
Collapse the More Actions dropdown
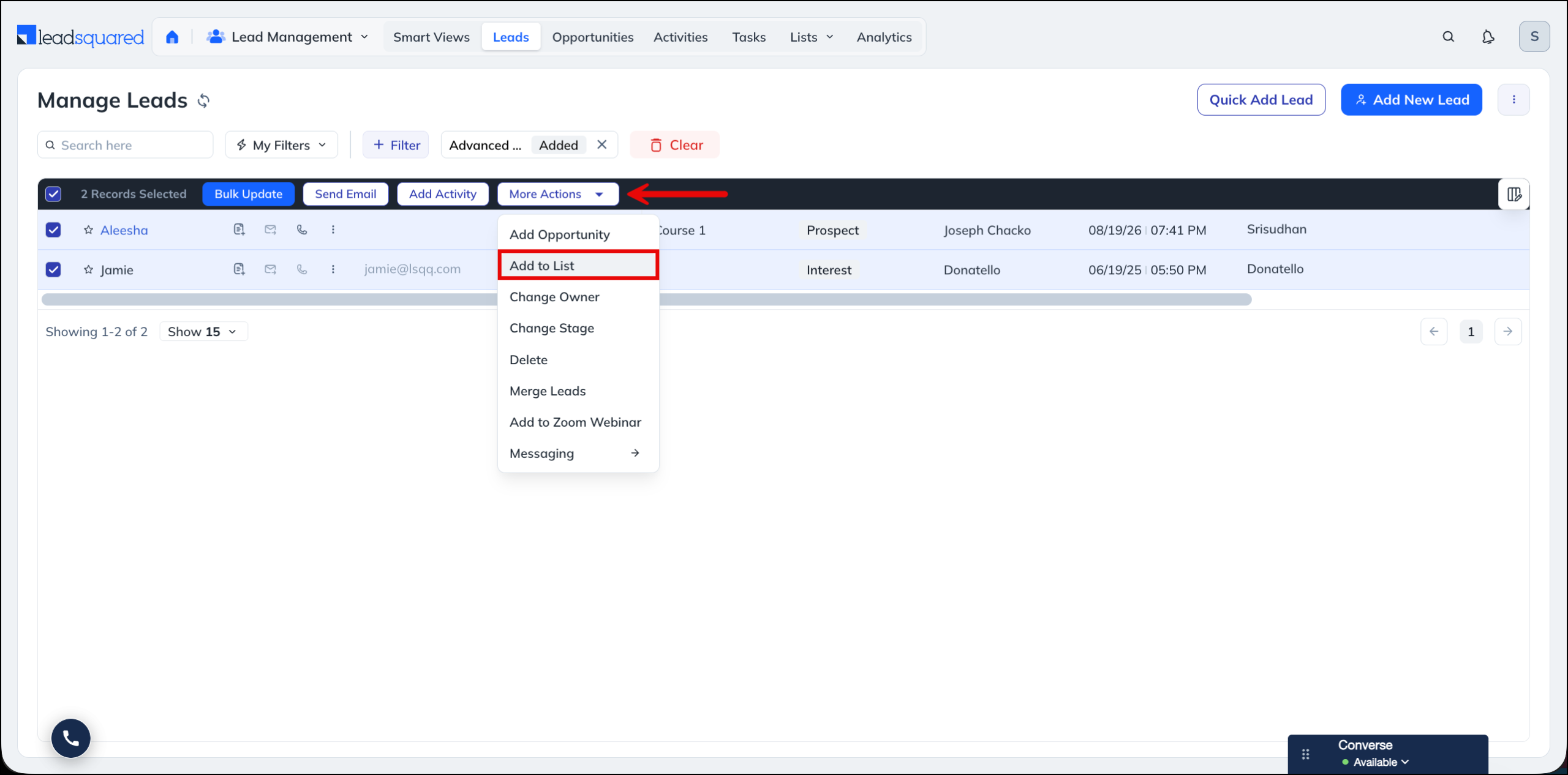557,194
